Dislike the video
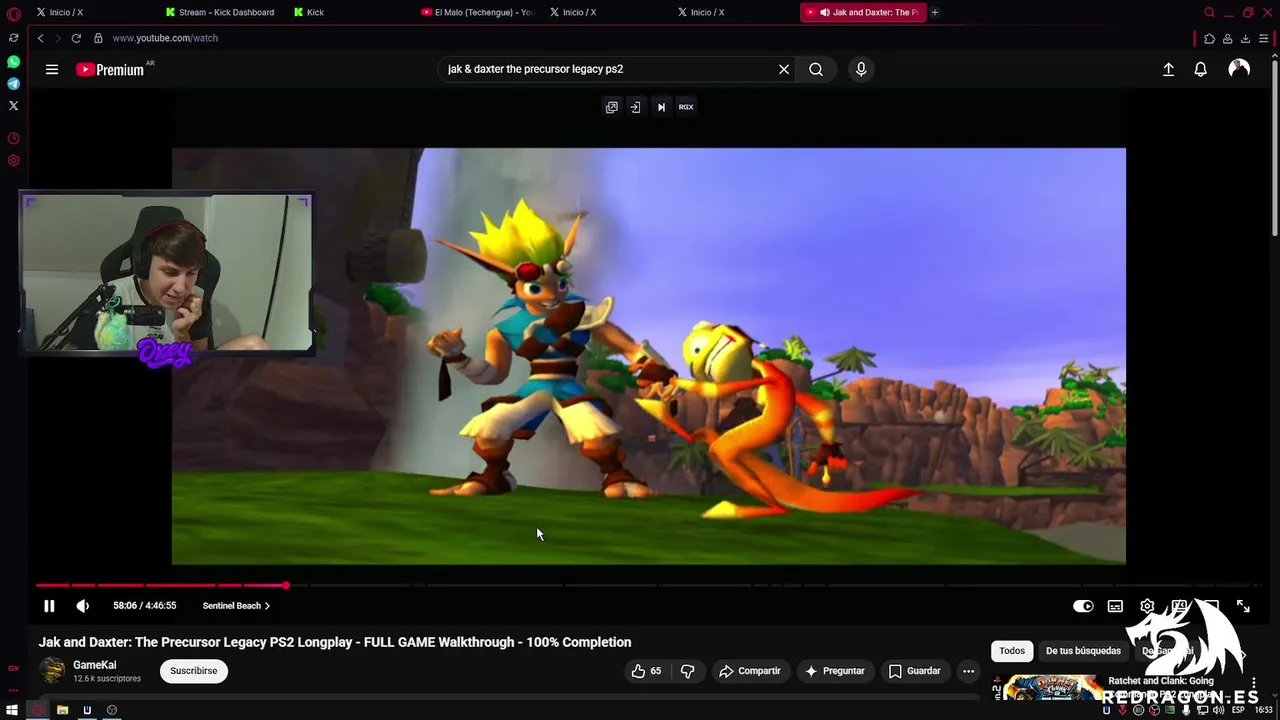Image resolution: width=1280 pixels, height=720 pixels. tap(687, 671)
